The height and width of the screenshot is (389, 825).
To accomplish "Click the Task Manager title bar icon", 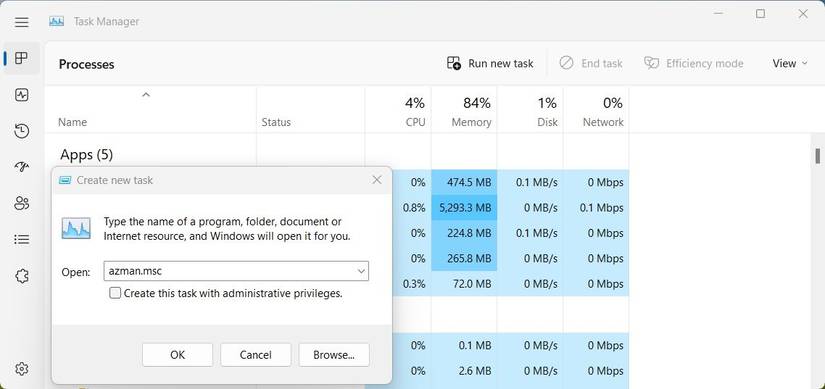I will click(x=56, y=22).
